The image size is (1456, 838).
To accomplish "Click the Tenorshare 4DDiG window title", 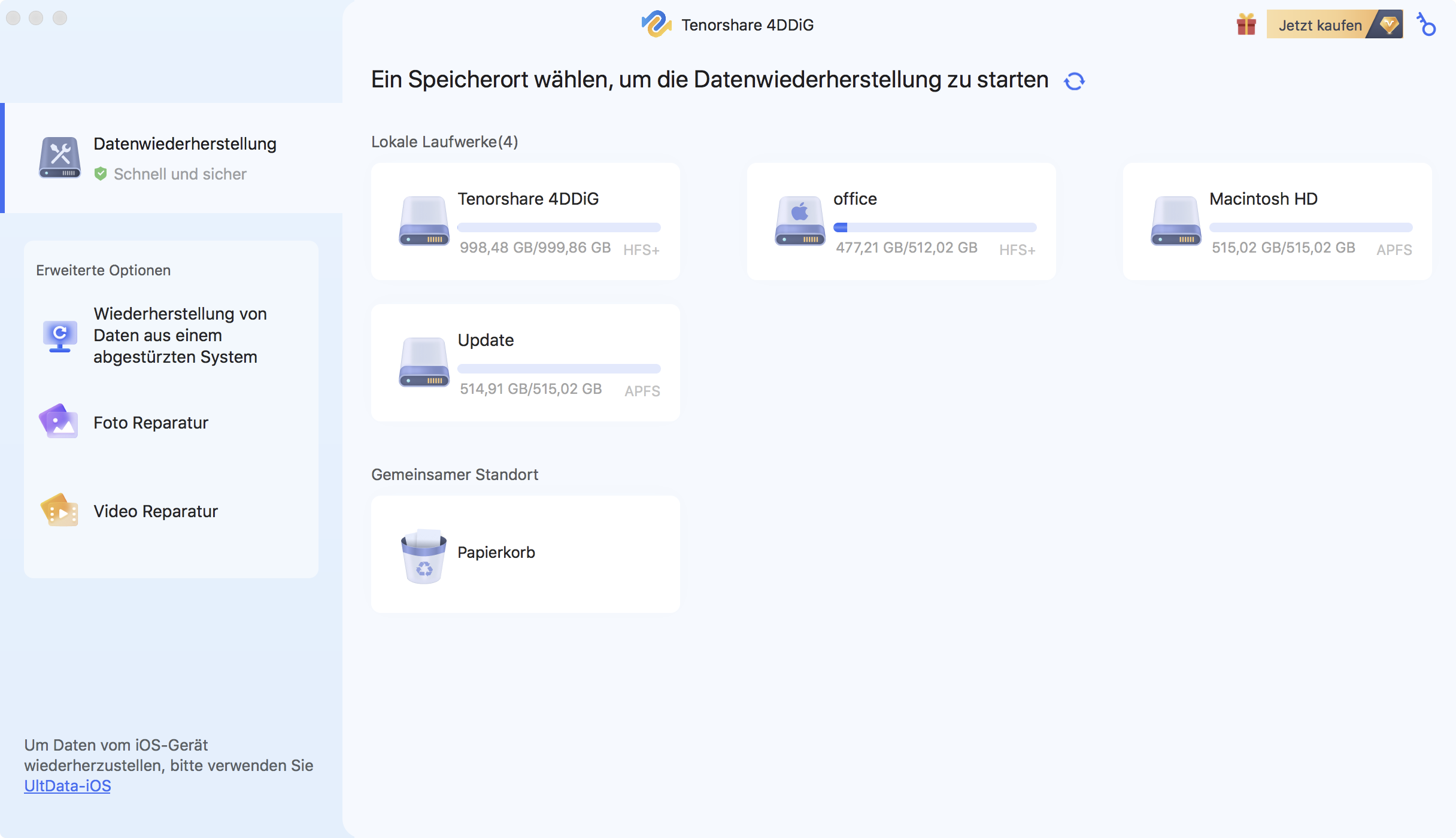I will pyautogui.click(x=748, y=25).
